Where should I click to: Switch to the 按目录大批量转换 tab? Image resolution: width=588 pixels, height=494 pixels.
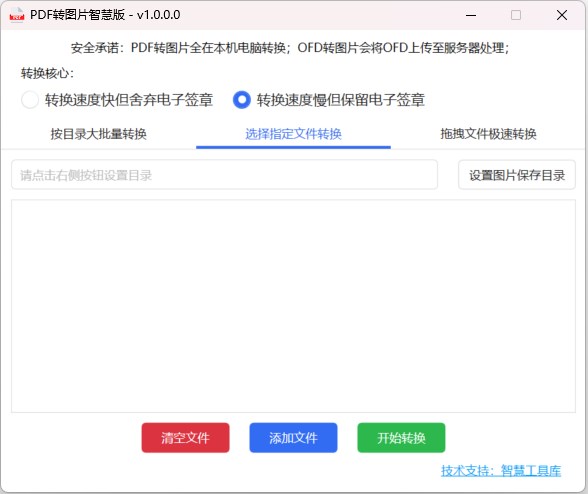pos(99,134)
